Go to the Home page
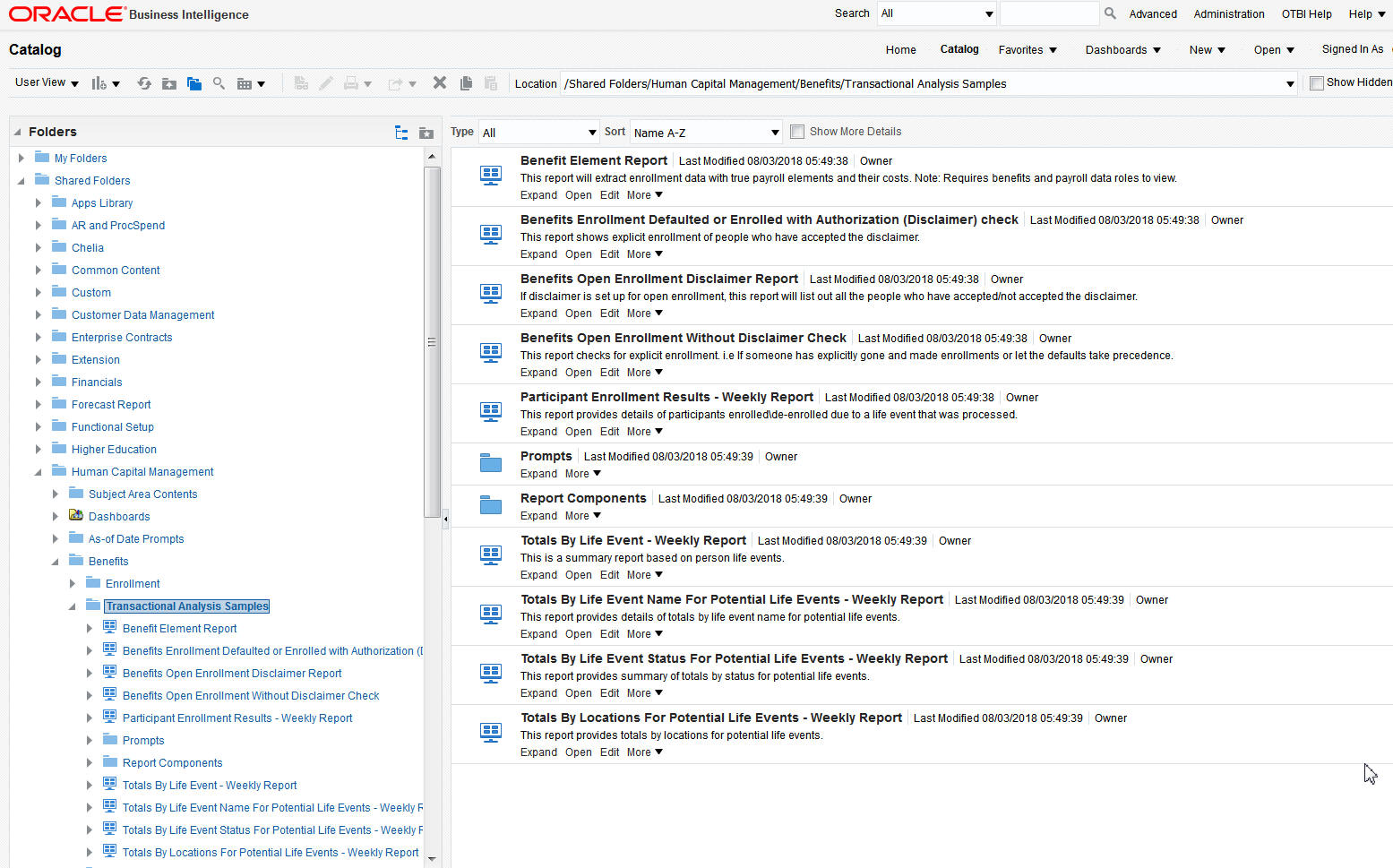The image size is (1393, 868). 900,50
